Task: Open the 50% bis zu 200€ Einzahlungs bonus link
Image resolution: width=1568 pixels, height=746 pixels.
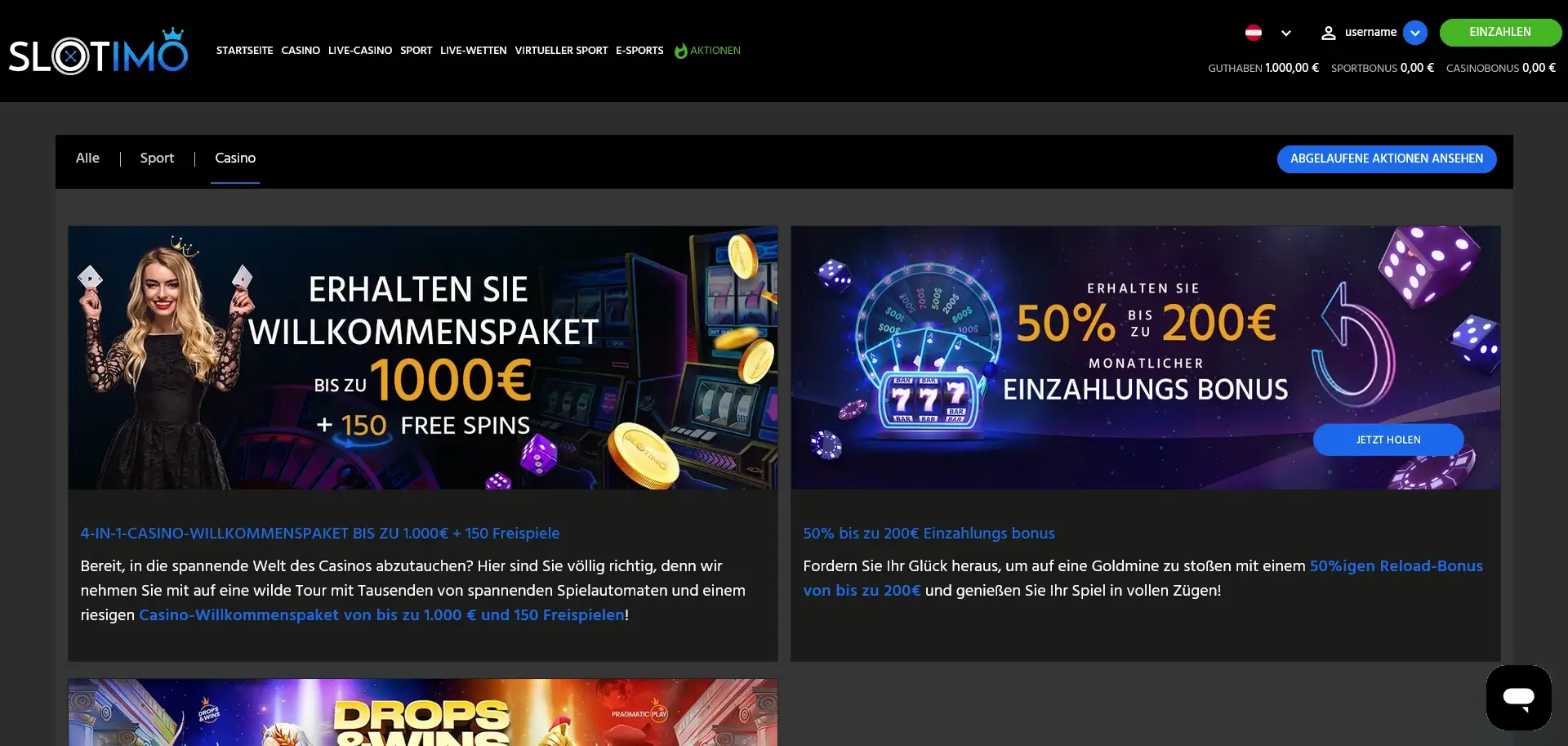Action: tap(929, 534)
